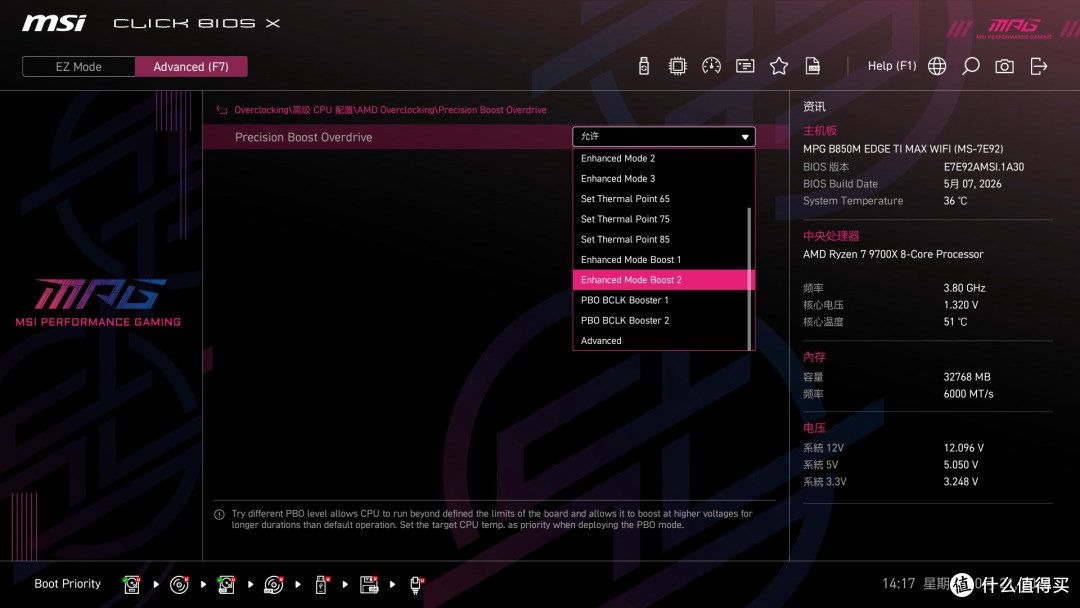Select Set Thermal Point 65
The image size is (1080, 608).
[x=664, y=199]
